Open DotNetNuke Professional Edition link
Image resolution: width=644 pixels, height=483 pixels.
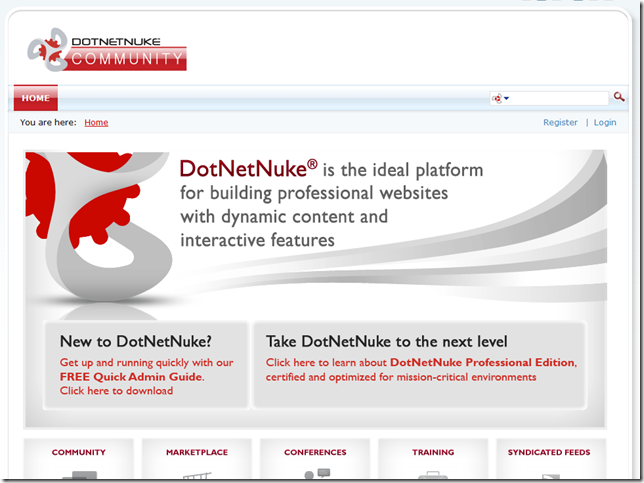(483, 362)
